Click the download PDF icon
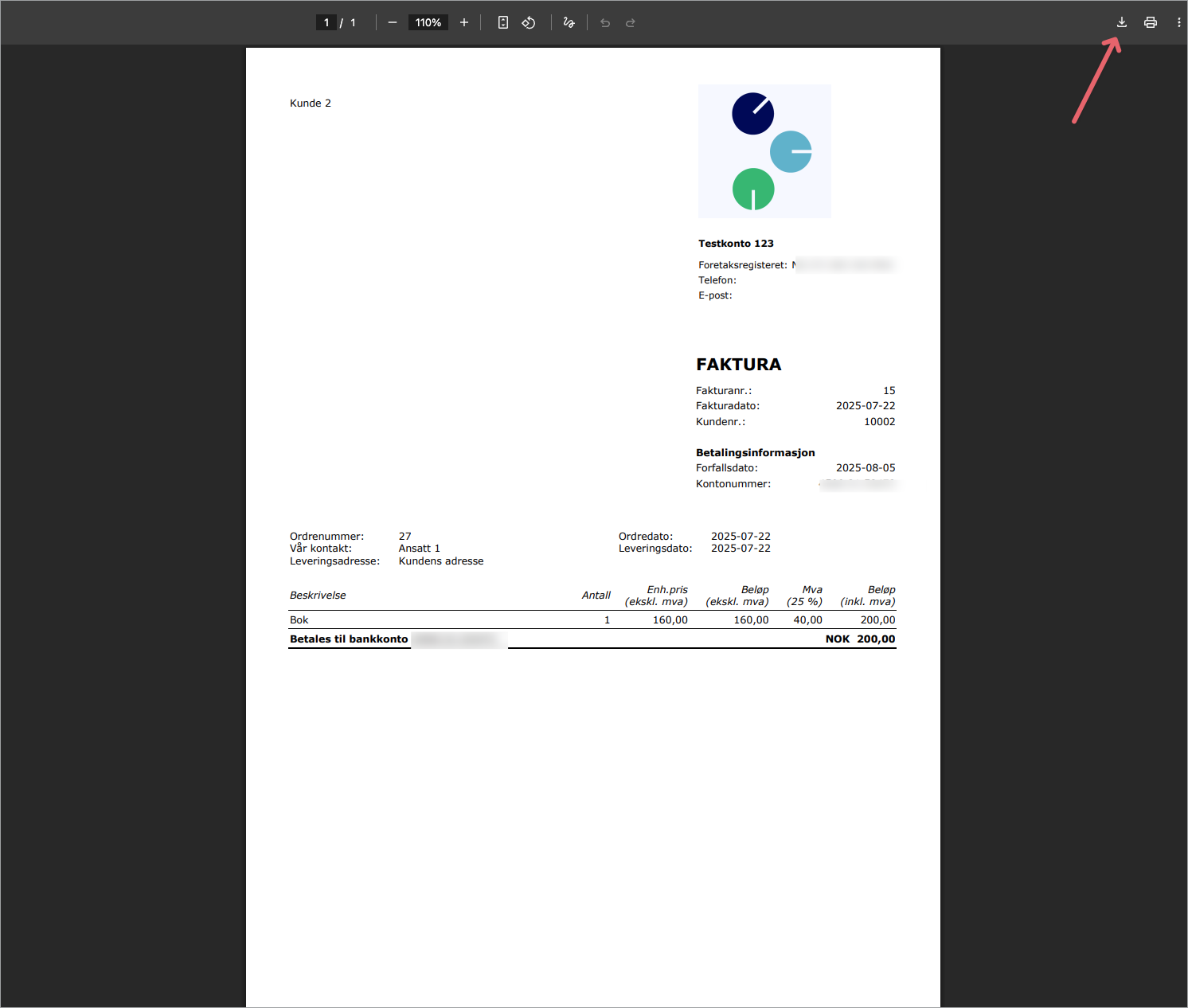 pos(1121,22)
